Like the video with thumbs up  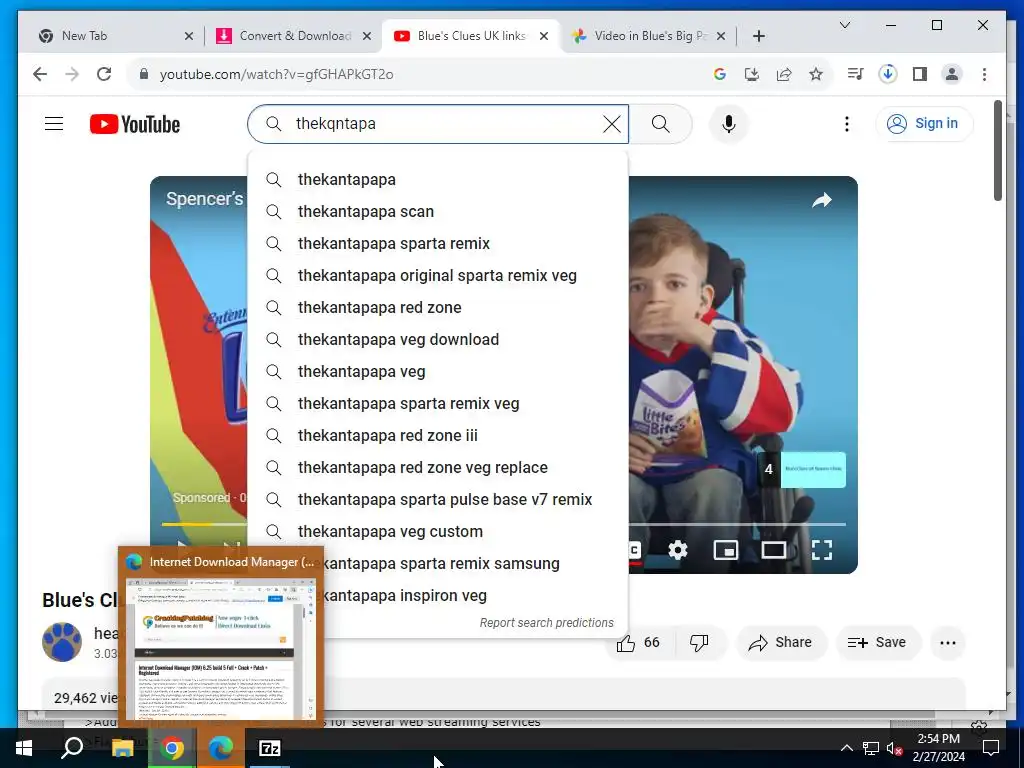coord(638,643)
